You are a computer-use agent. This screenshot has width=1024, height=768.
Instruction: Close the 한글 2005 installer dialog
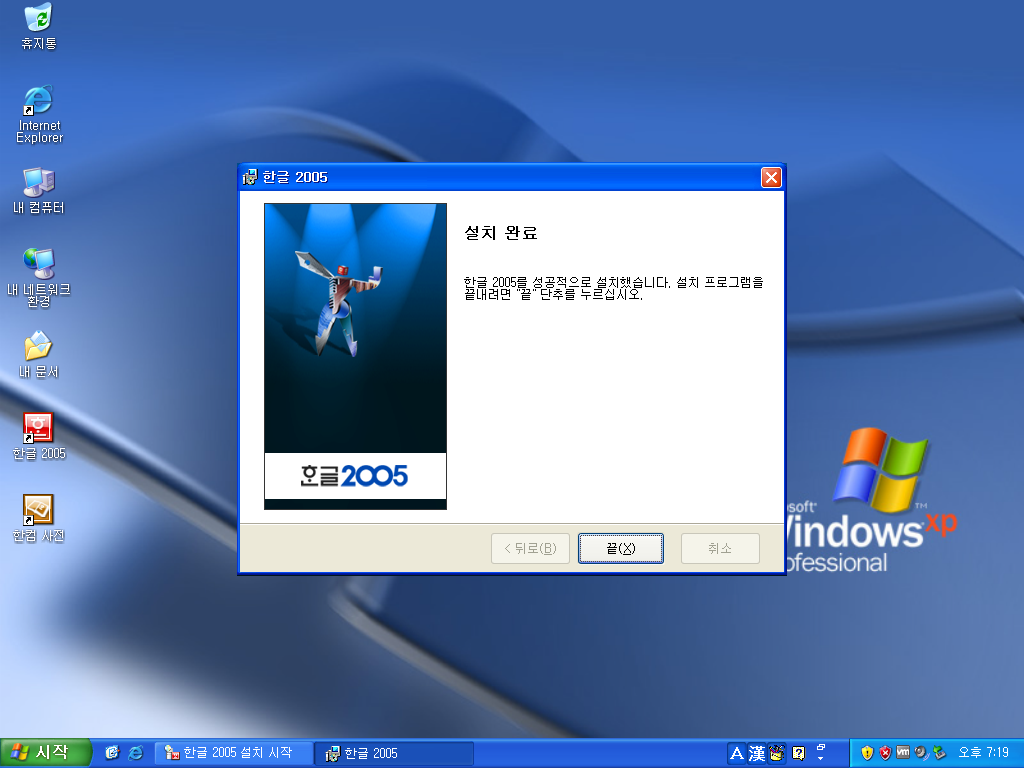point(771,177)
